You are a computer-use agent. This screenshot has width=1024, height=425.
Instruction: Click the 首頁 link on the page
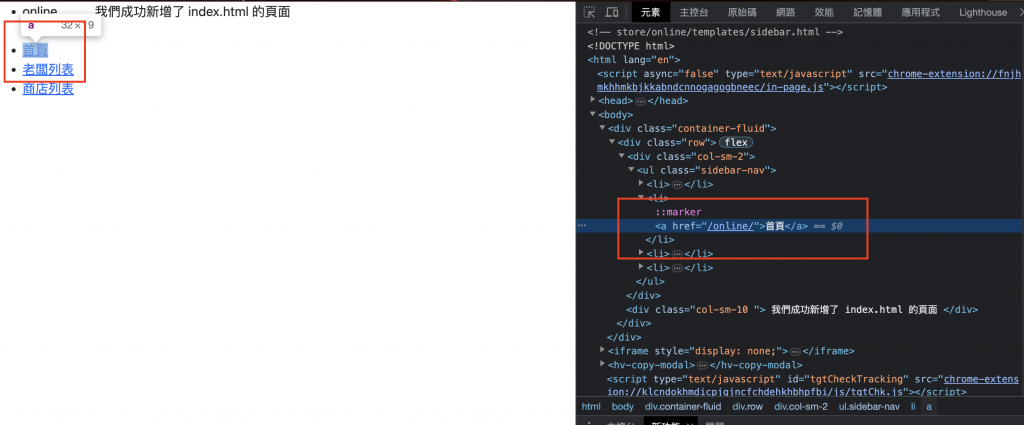coord(35,50)
